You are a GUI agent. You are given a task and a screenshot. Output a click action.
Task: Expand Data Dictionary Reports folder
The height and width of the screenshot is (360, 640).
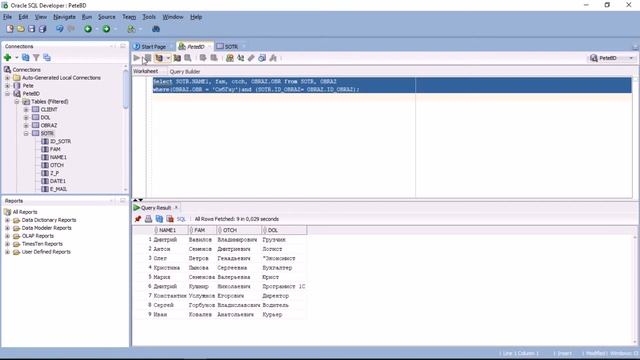(7, 220)
